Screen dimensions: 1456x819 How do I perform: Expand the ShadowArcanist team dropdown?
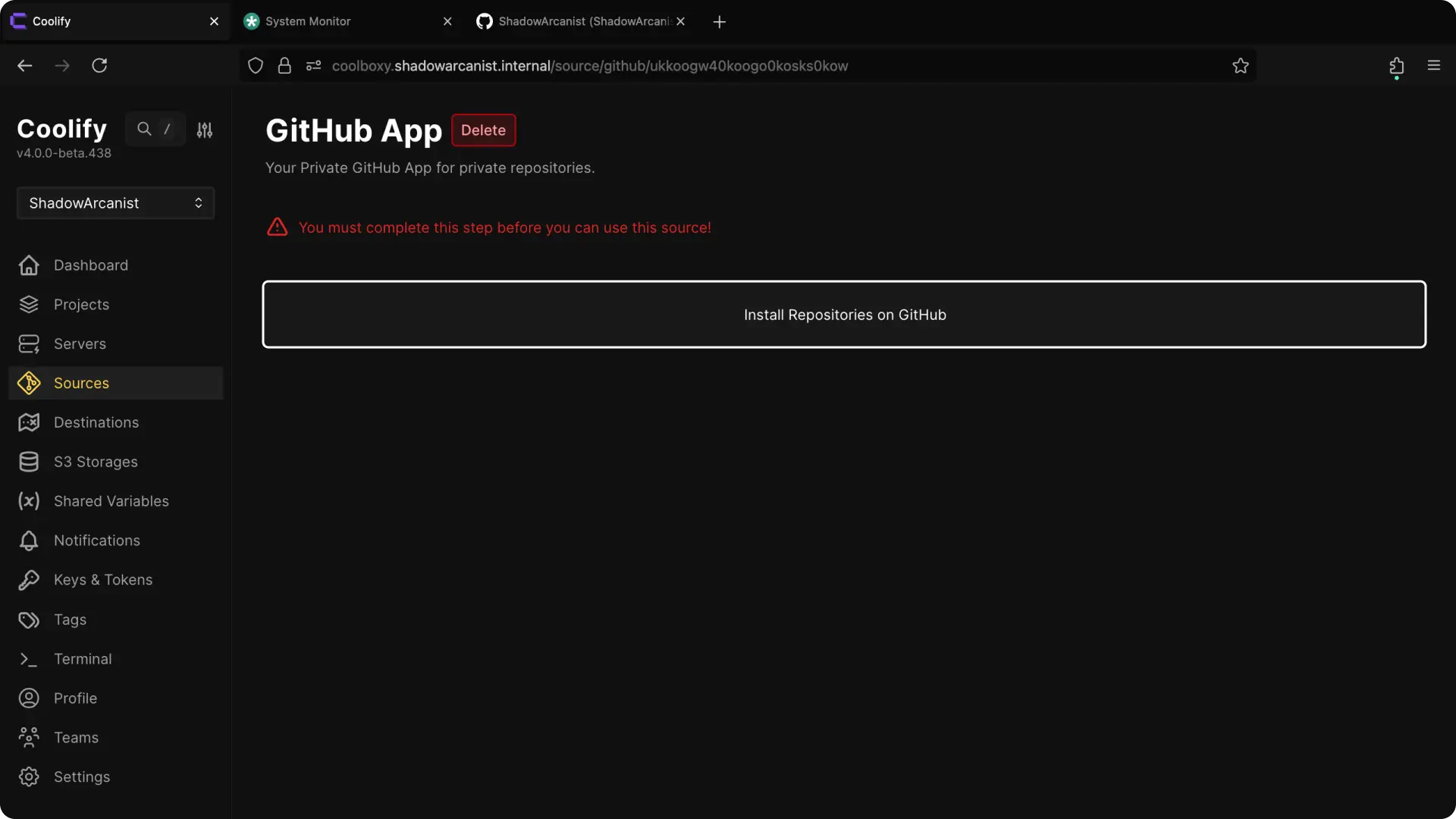pyautogui.click(x=115, y=203)
